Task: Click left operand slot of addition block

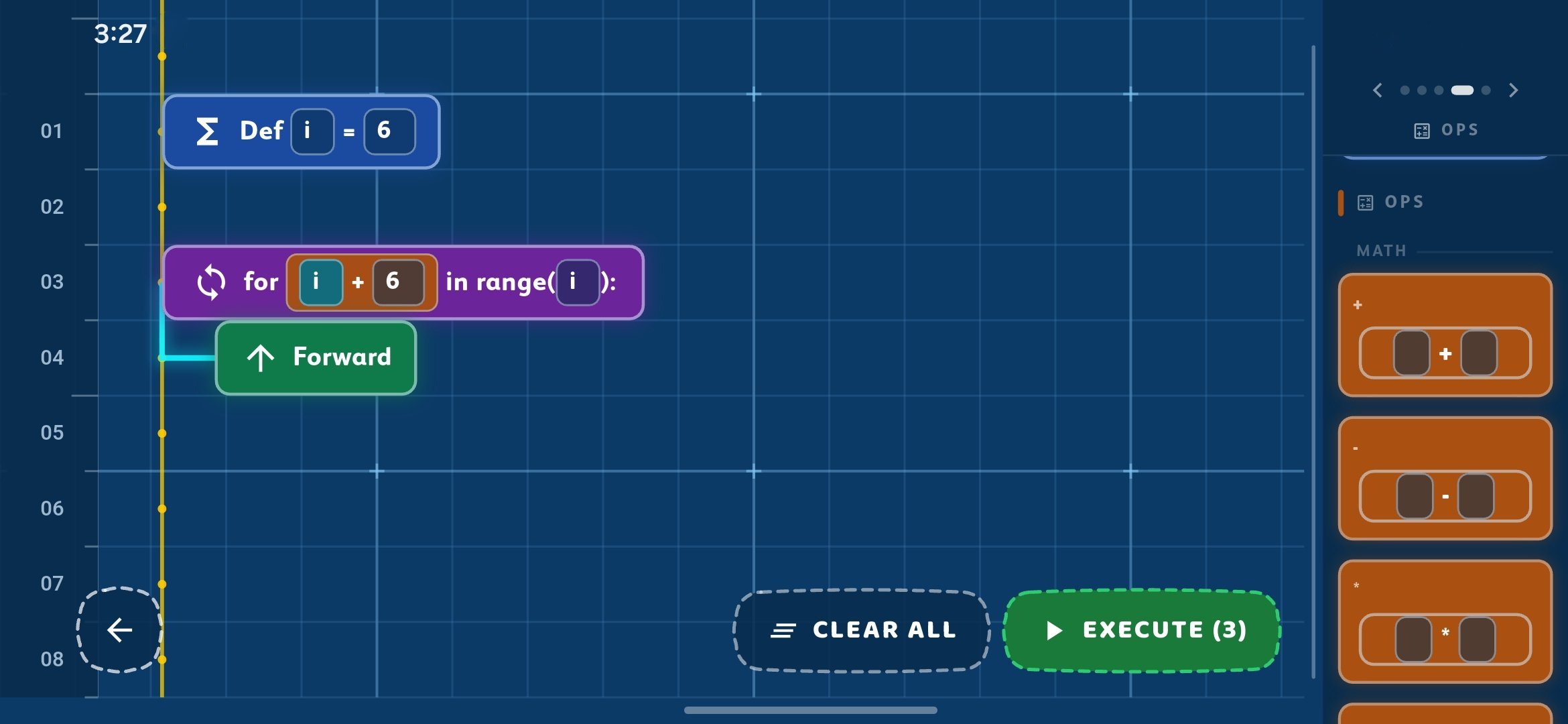Action: (1412, 353)
